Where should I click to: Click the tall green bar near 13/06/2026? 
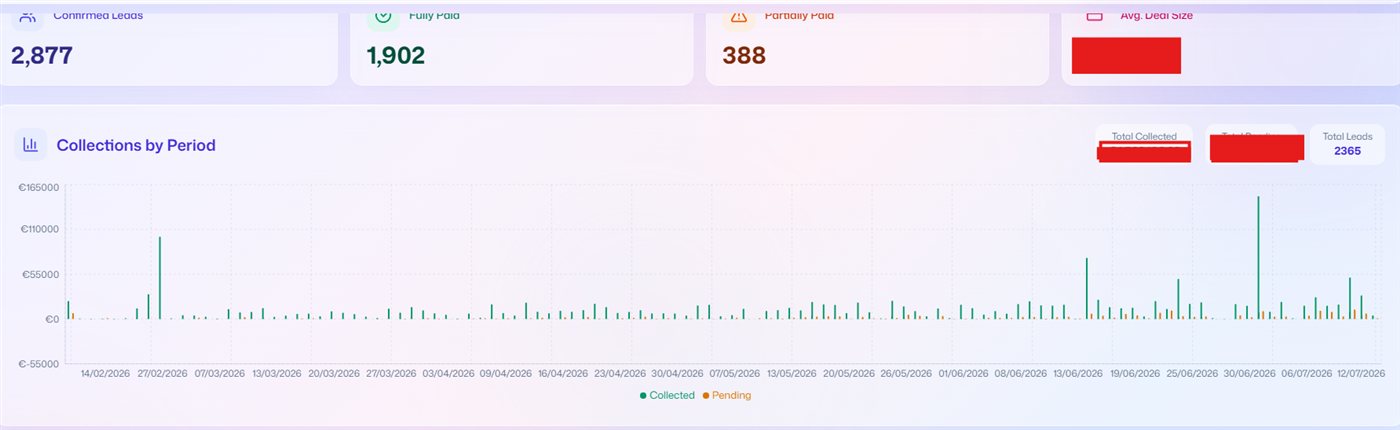1087,289
